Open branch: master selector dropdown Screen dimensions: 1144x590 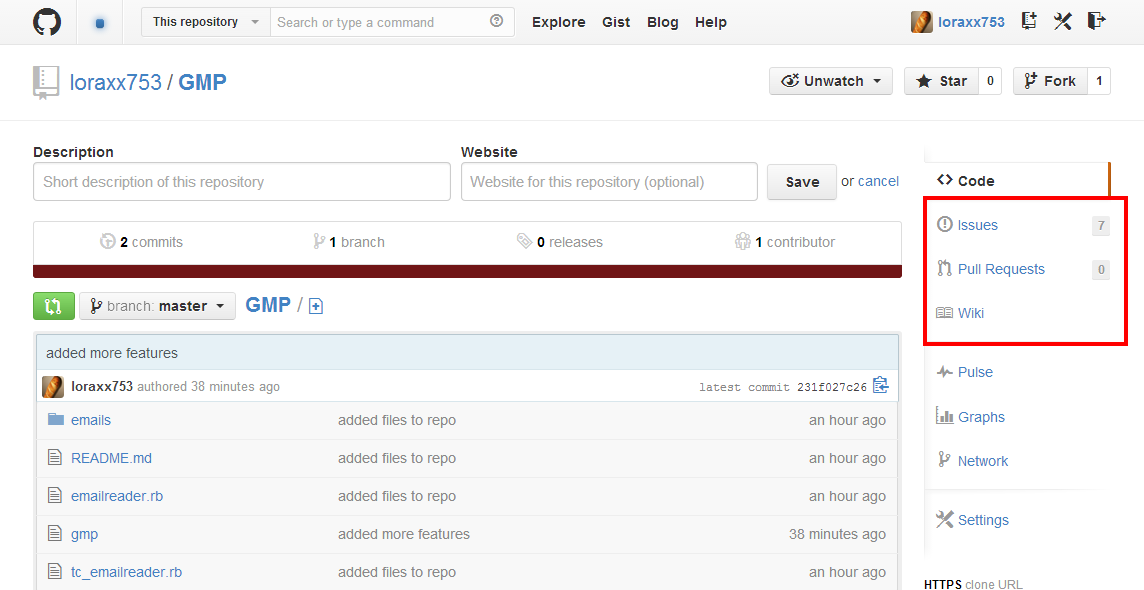coord(158,306)
